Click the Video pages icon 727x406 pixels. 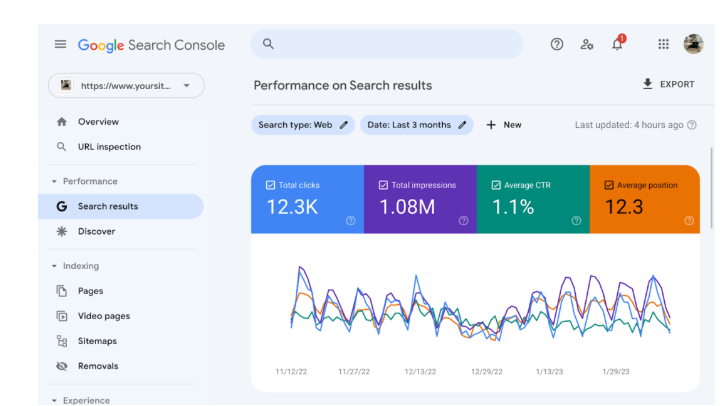[62, 316]
